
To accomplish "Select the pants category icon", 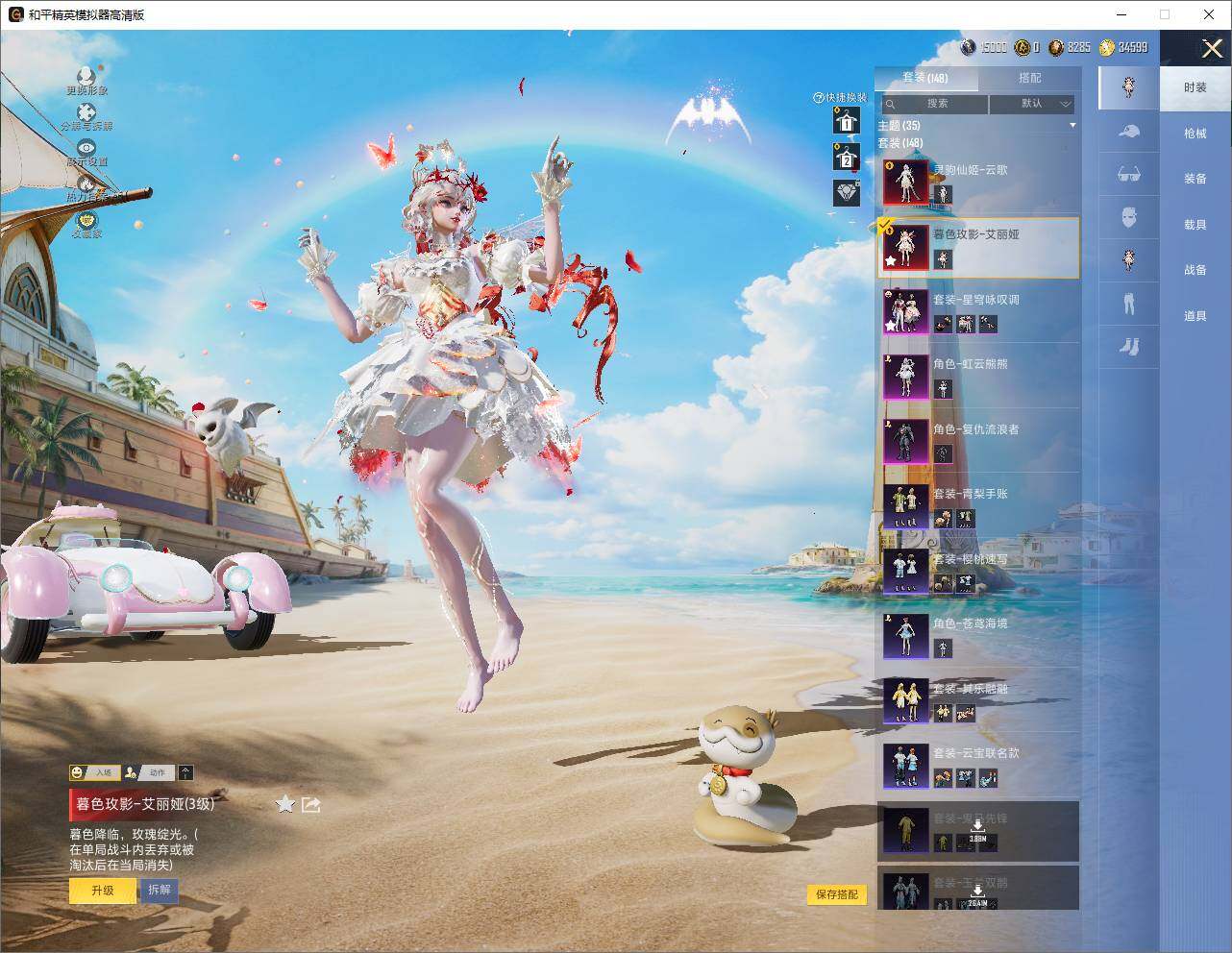I will [x=1129, y=303].
